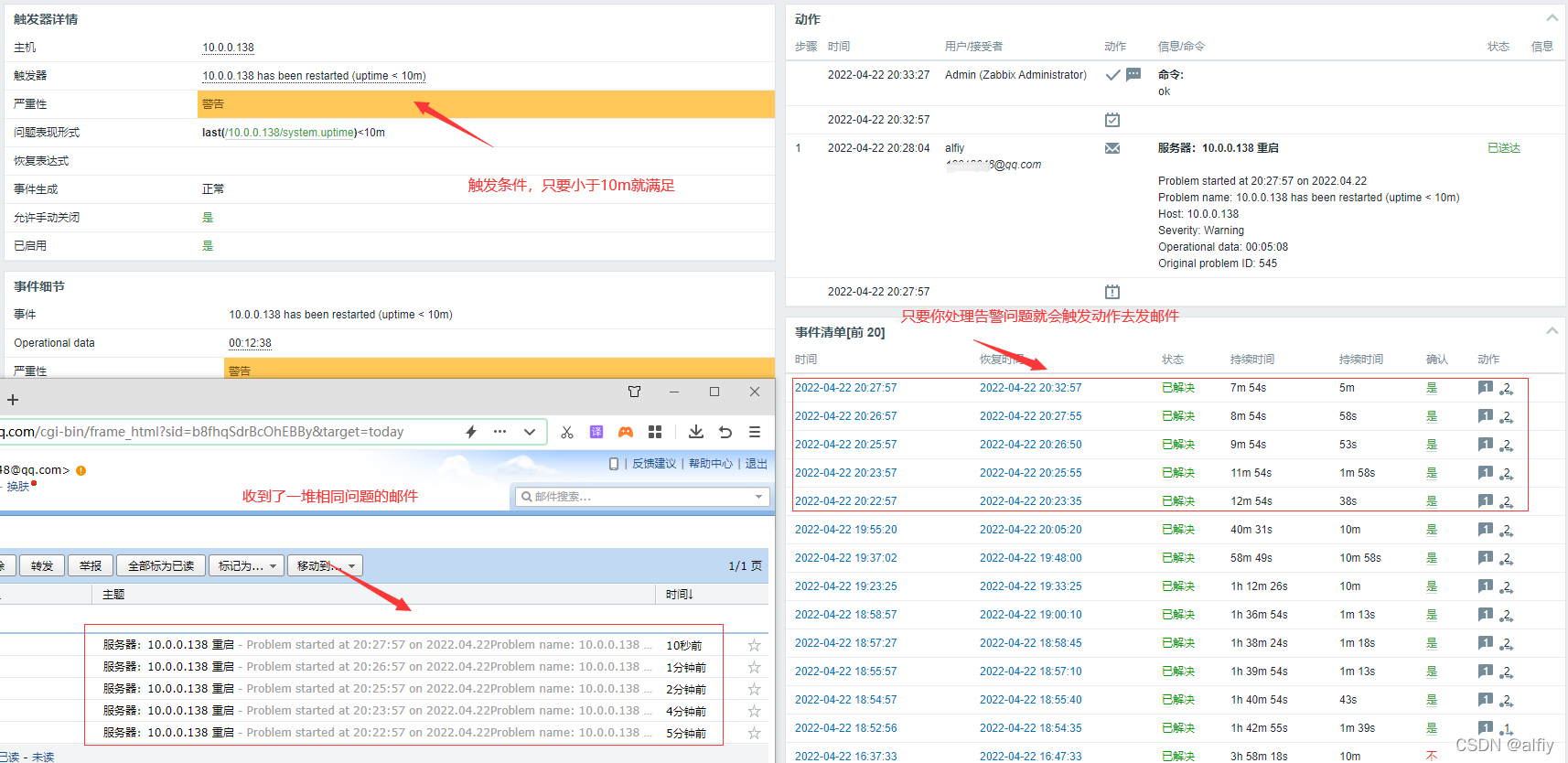
Task: Click the 已送达 status text
Action: [1504, 148]
